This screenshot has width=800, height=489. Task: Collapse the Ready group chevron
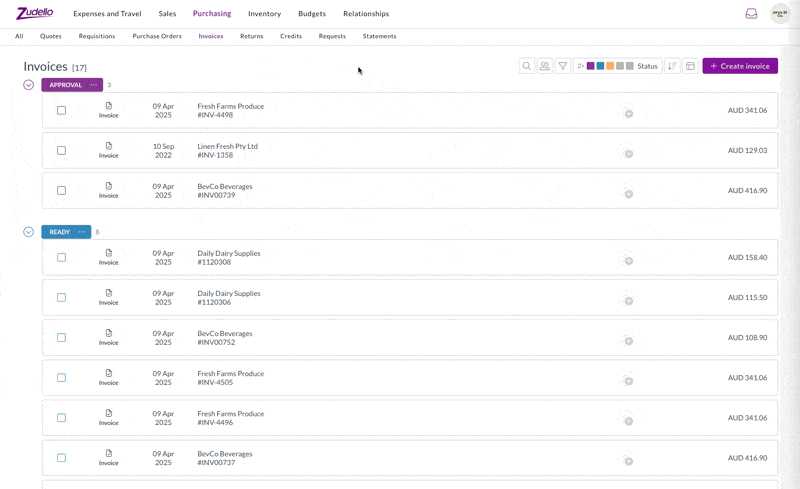(29, 232)
